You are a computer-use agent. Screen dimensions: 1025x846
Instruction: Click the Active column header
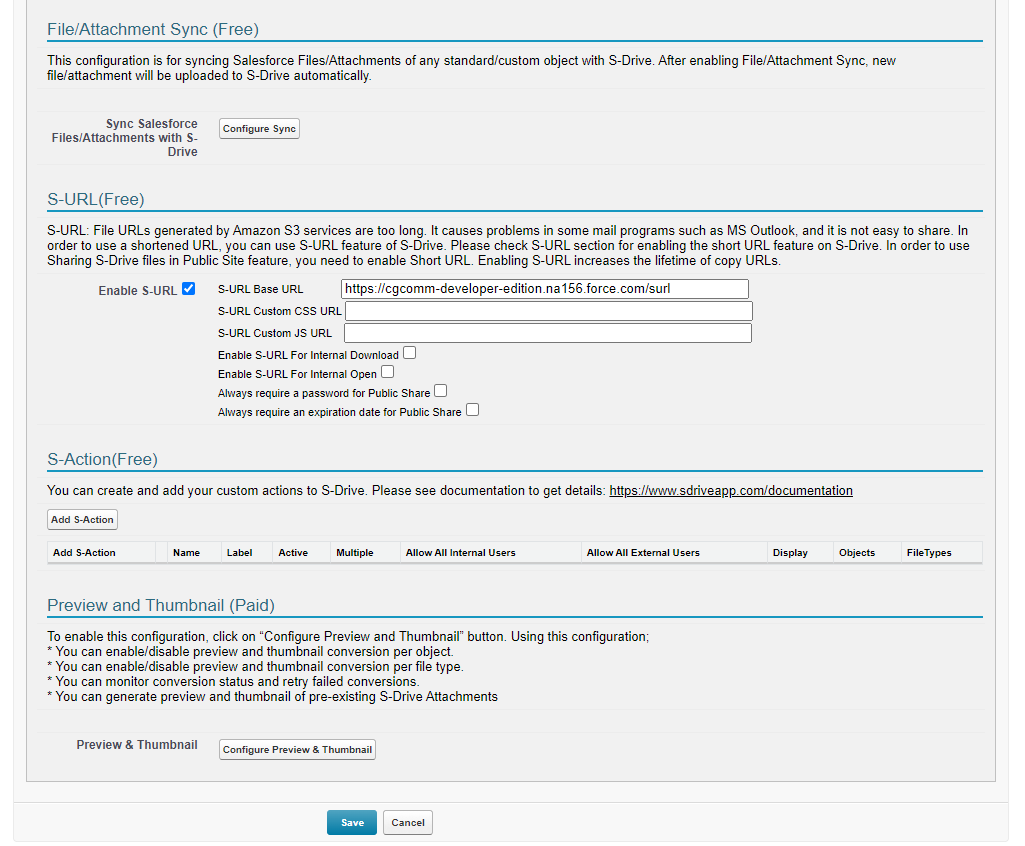(293, 553)
